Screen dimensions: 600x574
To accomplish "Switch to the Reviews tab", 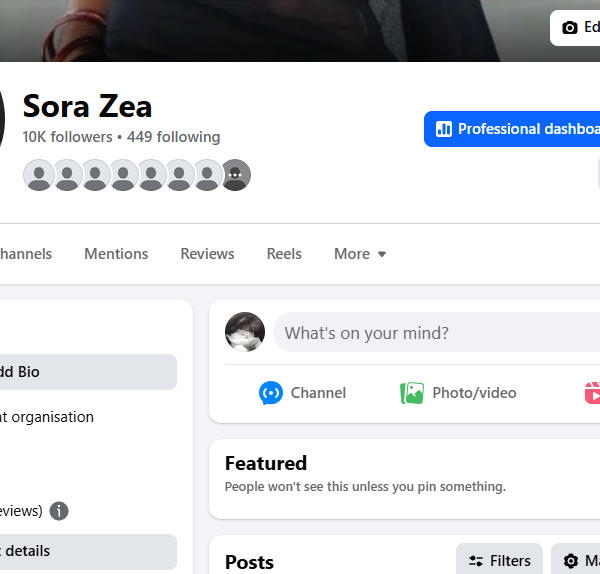I will coord(207,254).
